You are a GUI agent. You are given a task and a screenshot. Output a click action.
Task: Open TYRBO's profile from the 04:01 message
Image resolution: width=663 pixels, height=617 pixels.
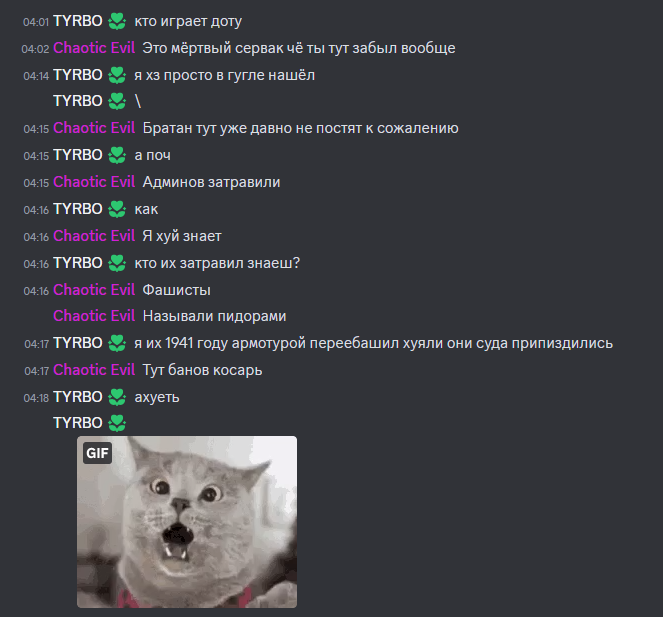78,21
